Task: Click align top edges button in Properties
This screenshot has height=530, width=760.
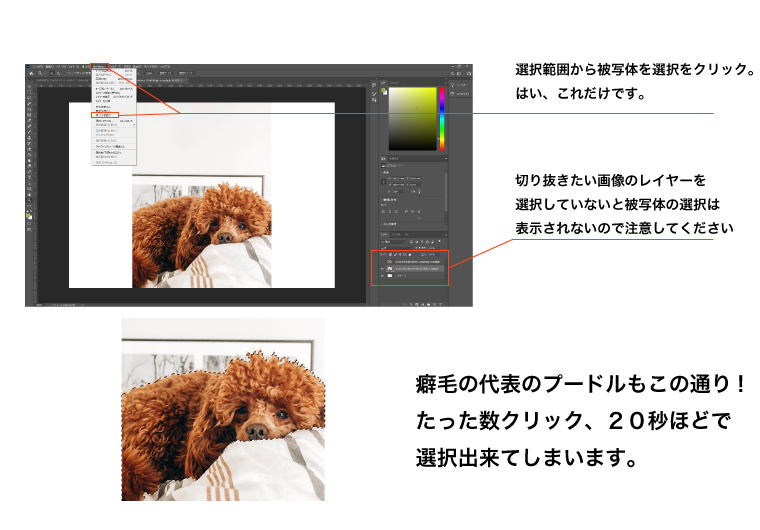Action: click(x=406, y=211)
